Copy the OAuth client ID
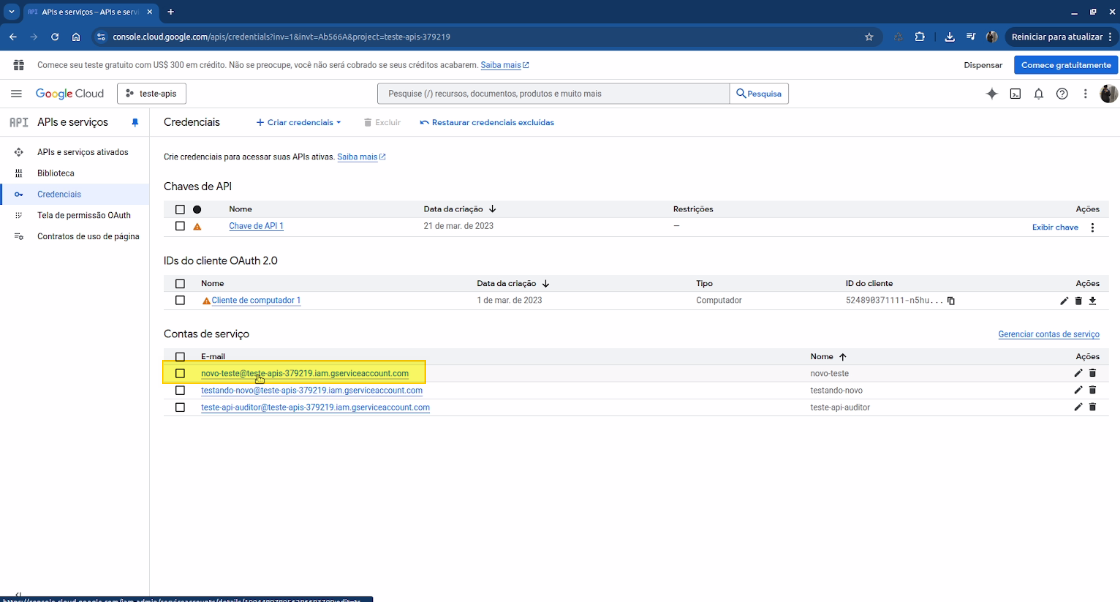The image size is (1120, 602). (x=951, y=301)
